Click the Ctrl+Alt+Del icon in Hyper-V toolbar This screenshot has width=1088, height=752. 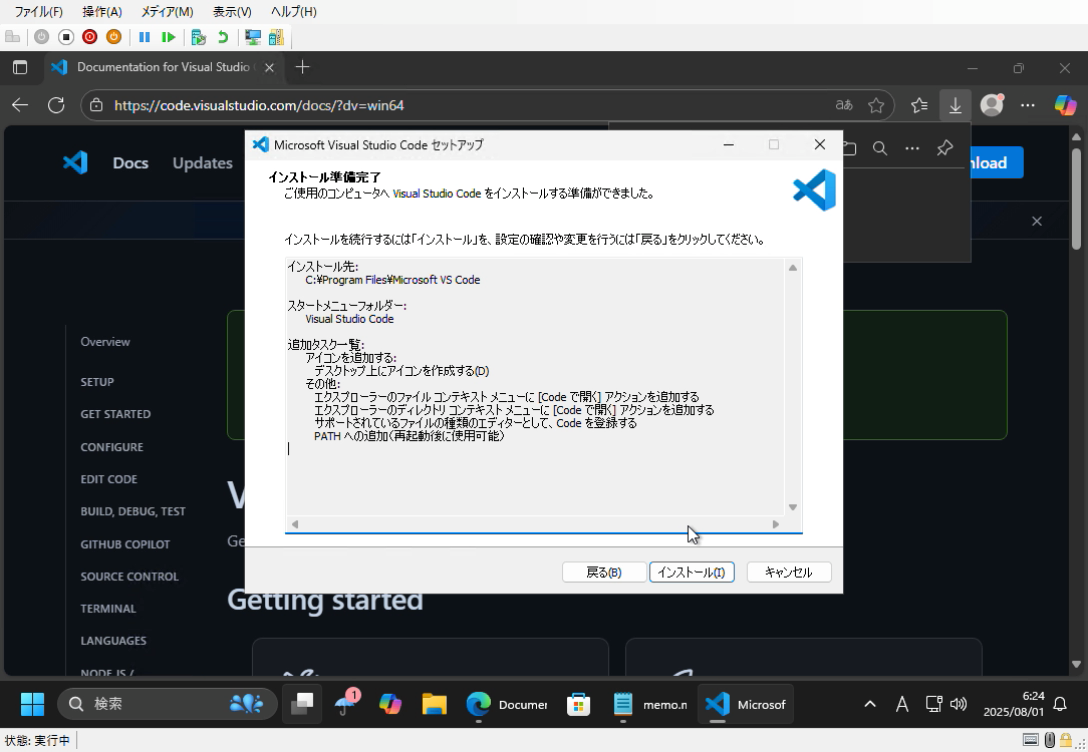tap(12, 37)
